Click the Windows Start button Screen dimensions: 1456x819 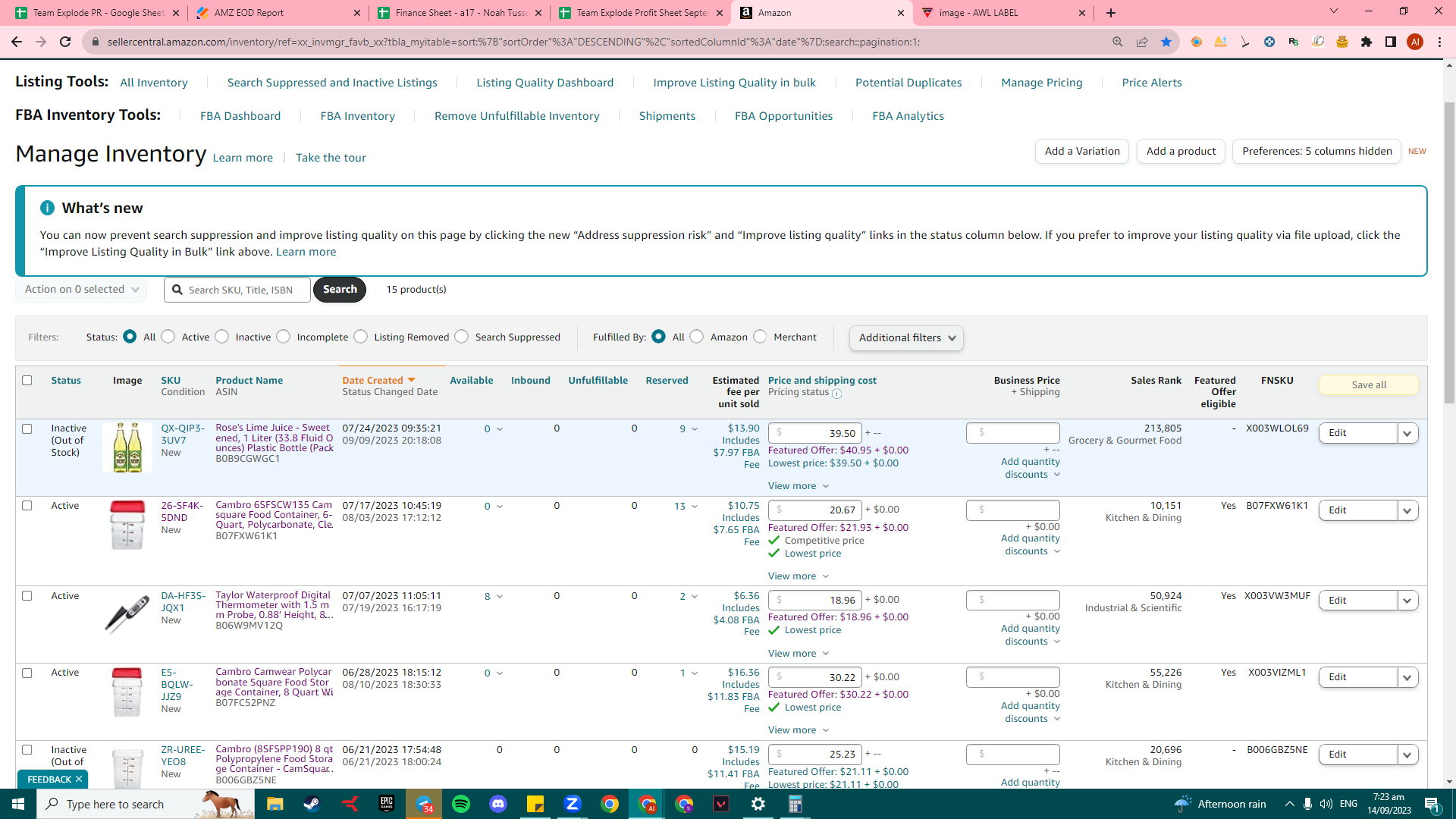[18, 804]
